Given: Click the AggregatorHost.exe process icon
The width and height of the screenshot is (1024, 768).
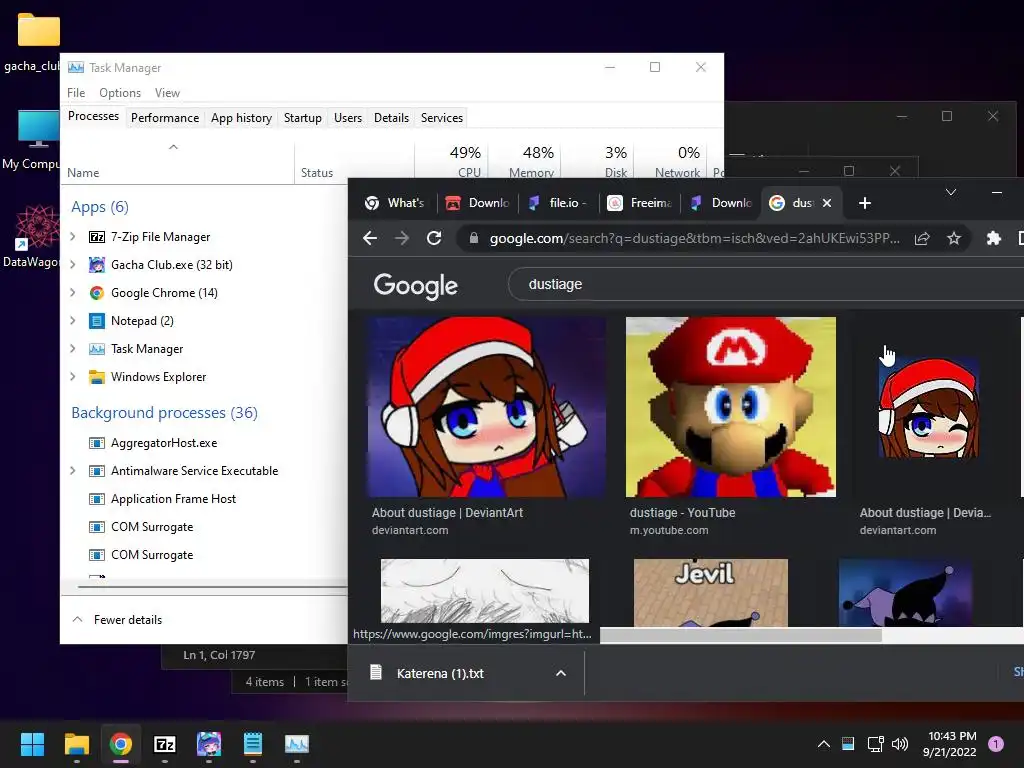Looking at the screenshot, I should tap(97, 443).
